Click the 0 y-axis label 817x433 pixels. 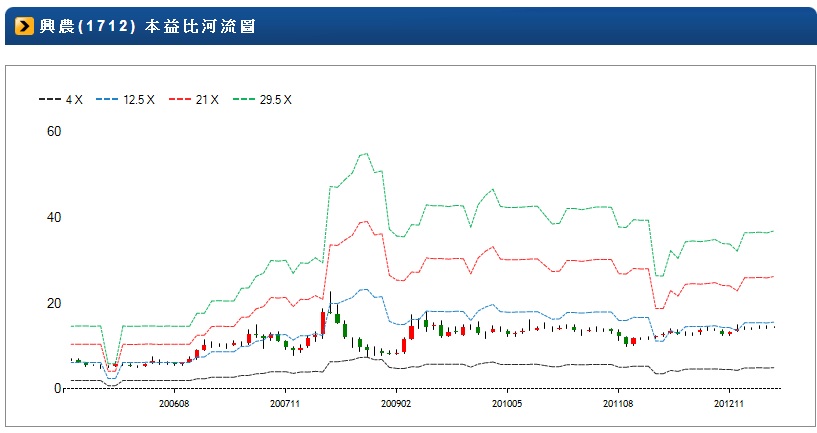58,389
